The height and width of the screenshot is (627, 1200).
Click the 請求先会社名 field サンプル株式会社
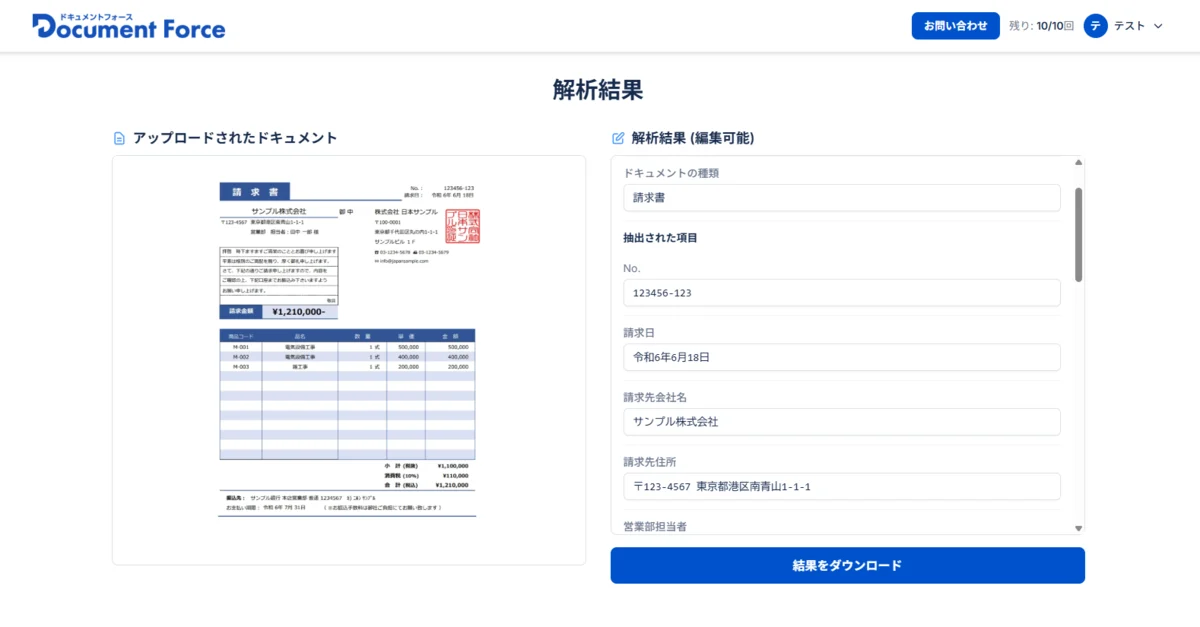click(841, 422)
